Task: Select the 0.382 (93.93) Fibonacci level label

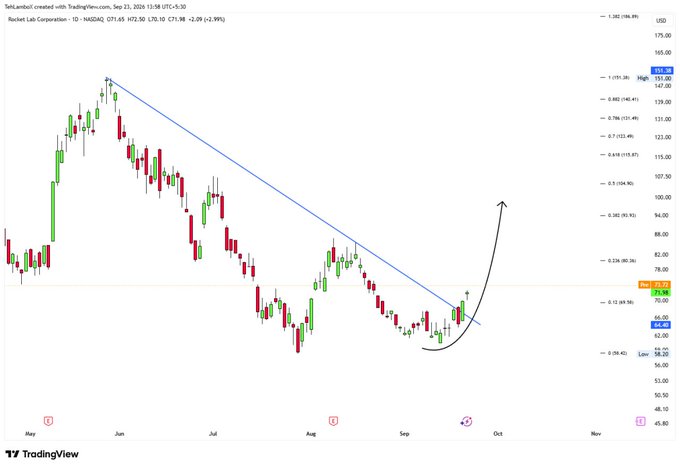Action: [x=622, y=215]
